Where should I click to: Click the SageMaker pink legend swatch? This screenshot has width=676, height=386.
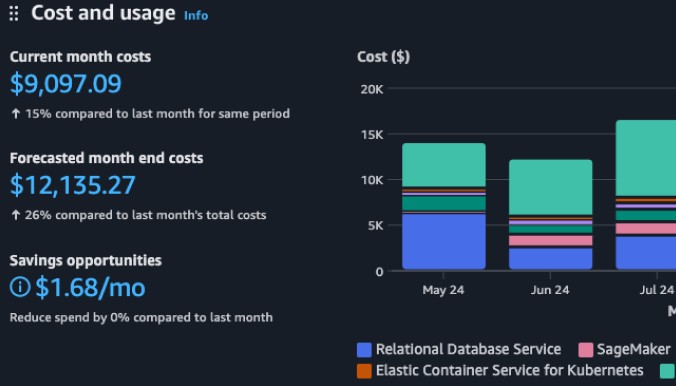pyautogui.click(x=586, y=350)
